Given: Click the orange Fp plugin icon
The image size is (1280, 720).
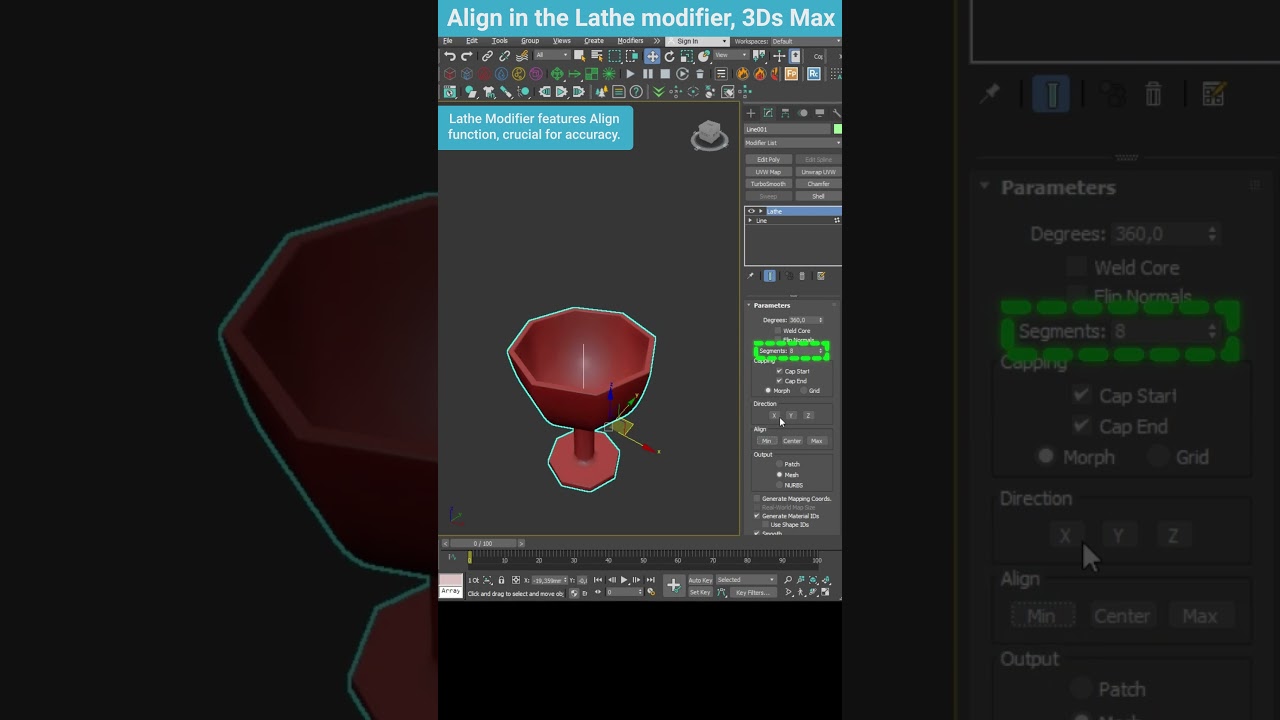Looking at the screenshot, I should (792, 74).
